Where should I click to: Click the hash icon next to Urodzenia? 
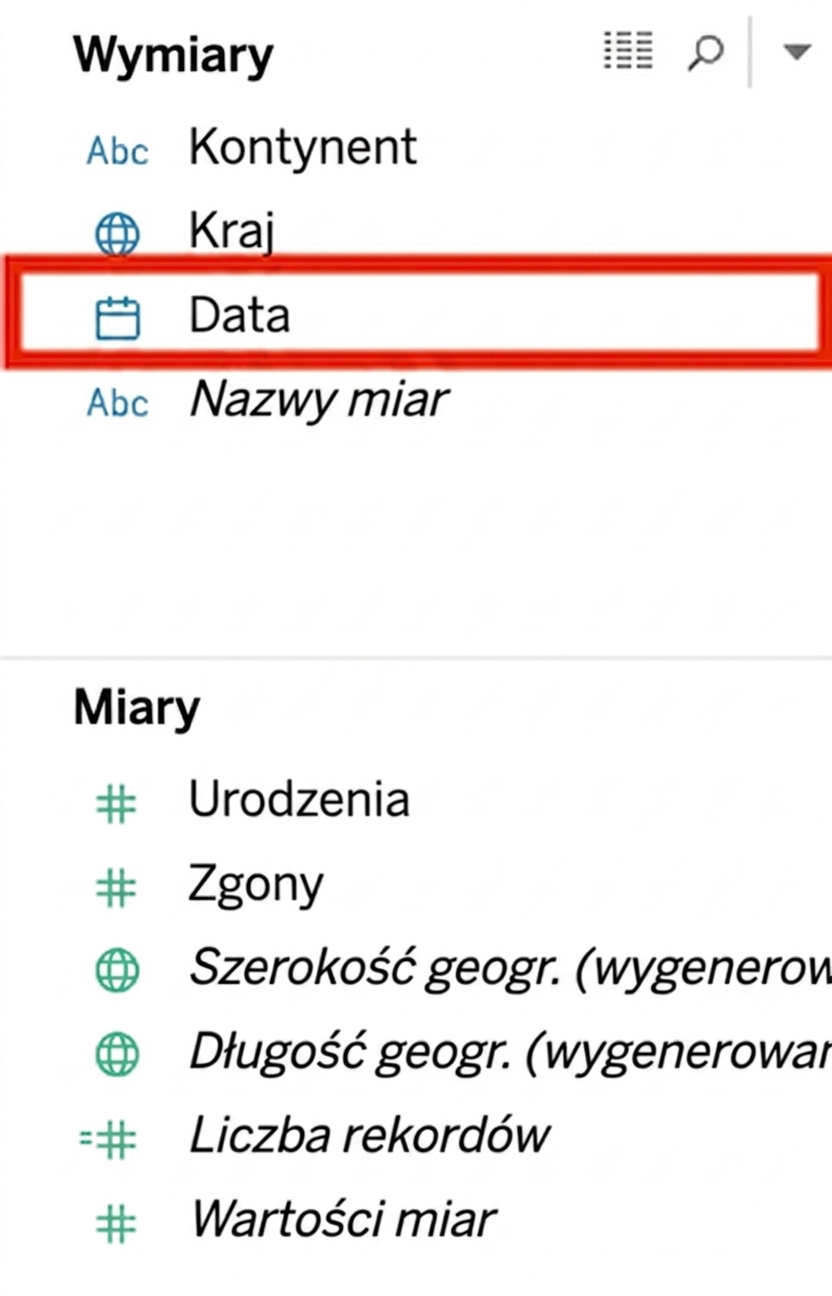point(116,803)
